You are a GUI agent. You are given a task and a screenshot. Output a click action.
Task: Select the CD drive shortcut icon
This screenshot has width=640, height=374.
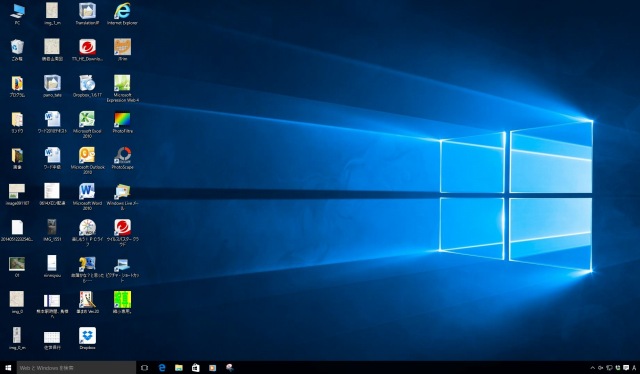(x=87, y=232)
